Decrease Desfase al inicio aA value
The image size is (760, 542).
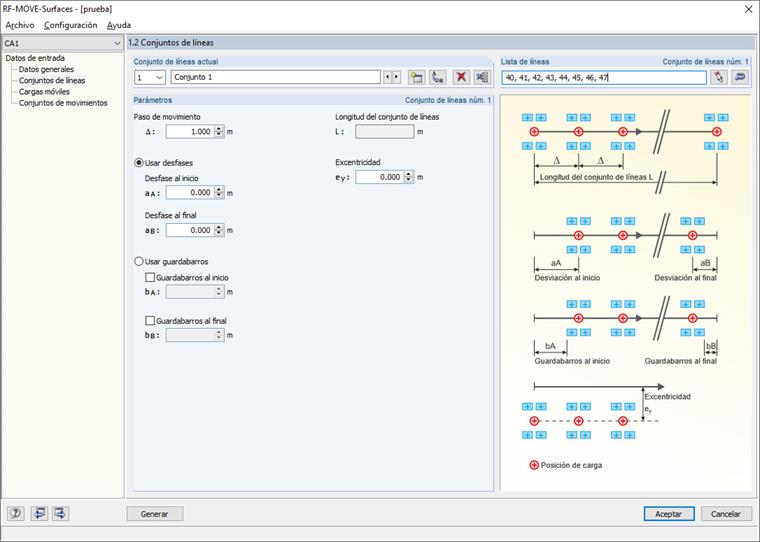point(219,195)
